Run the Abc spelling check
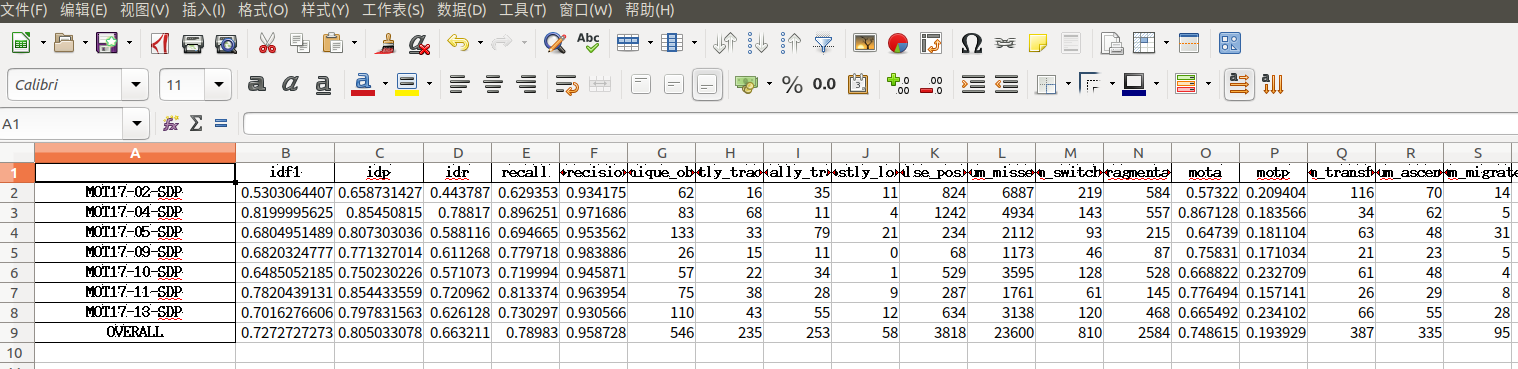This screenshot has height=369, width=1518. [588, 43]
